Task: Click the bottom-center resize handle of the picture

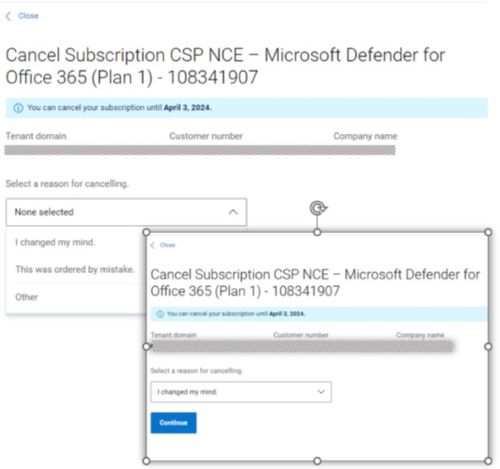Action: tap(317, 461)
